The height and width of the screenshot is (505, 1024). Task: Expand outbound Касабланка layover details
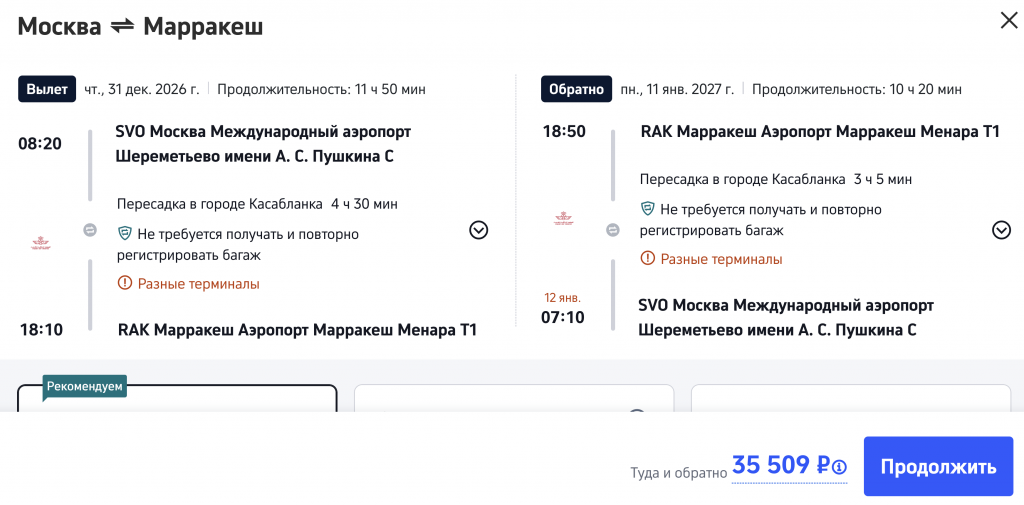point(478,230)
